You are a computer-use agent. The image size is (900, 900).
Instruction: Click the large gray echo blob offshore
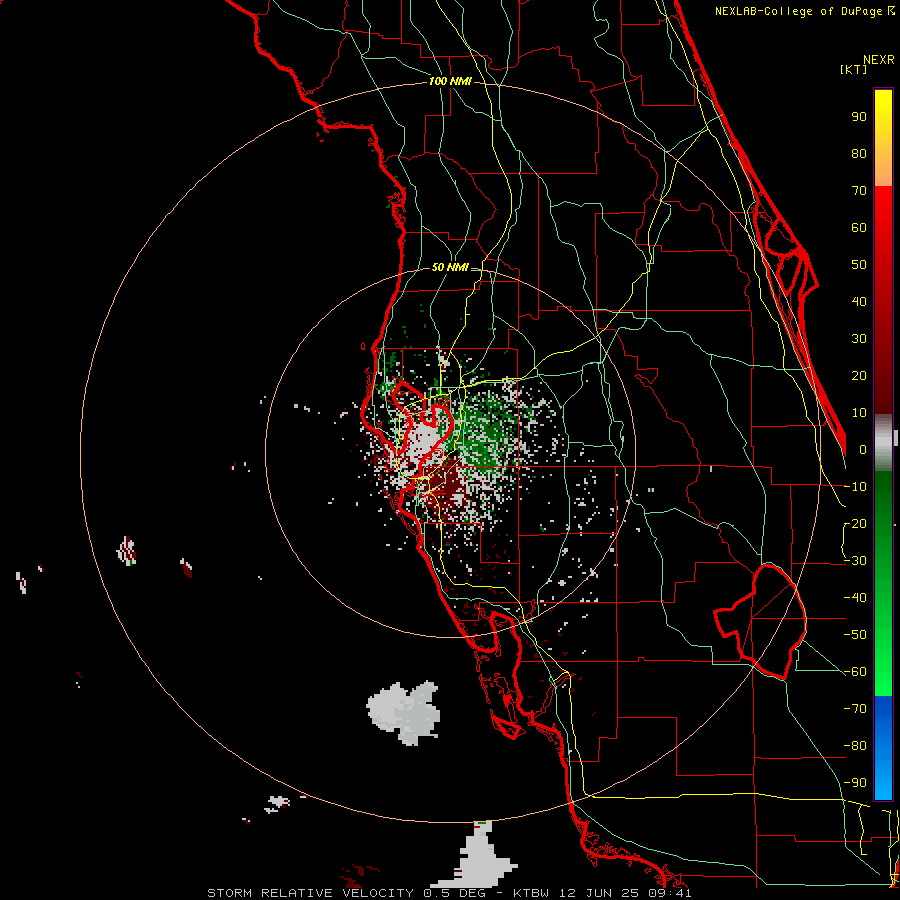(405, 712)
